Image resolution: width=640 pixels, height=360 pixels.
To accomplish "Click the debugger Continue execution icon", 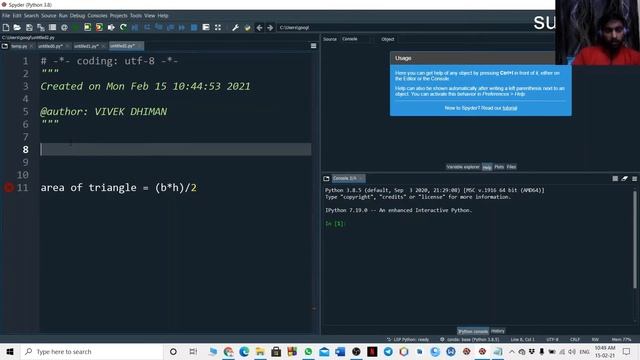I will (182, 27).
